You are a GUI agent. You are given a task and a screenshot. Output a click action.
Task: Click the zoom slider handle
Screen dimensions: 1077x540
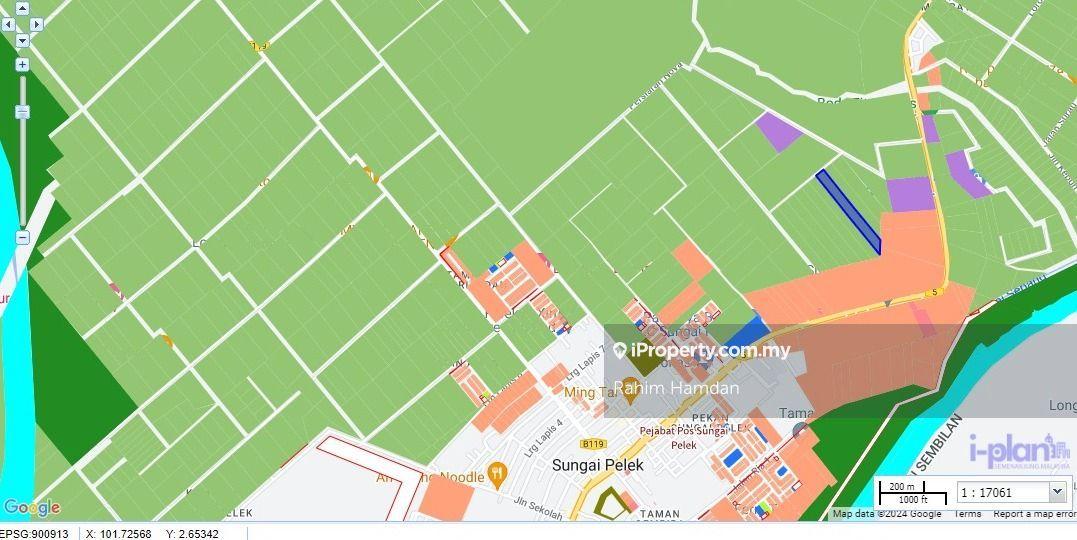pyautogui.click(x=22, y=112)
